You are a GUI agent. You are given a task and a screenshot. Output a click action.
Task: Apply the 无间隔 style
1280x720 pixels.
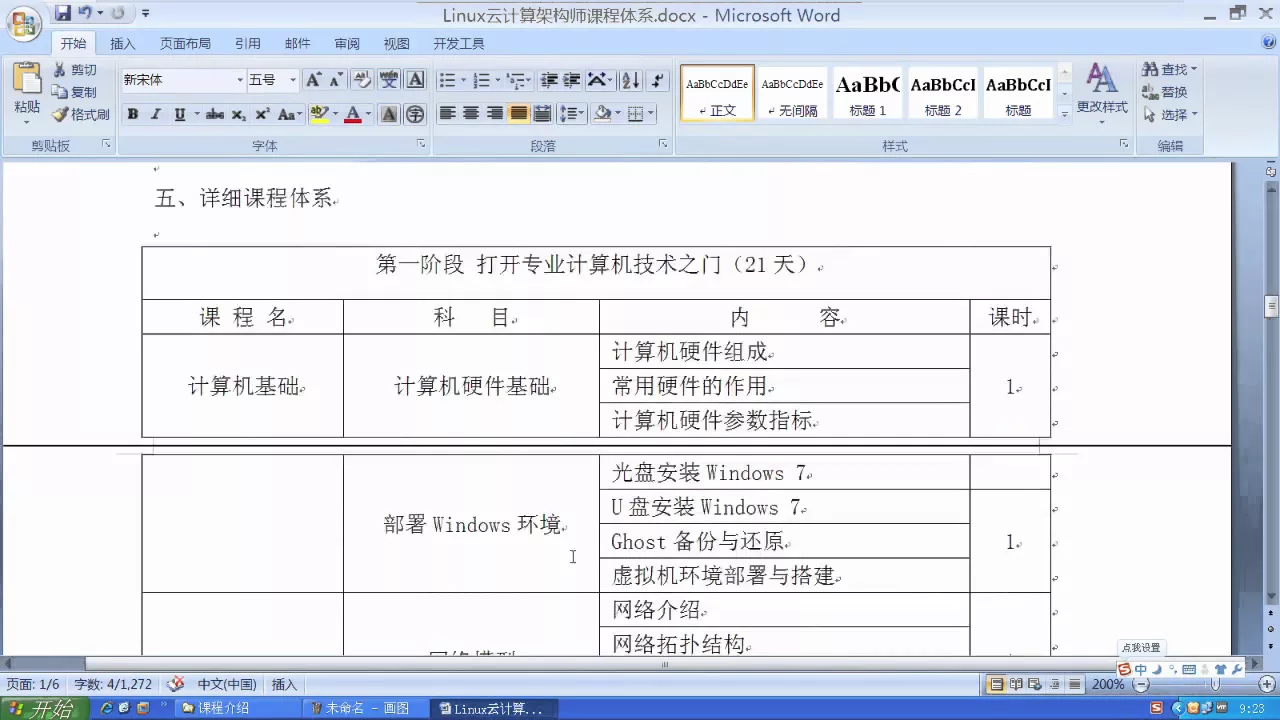point(792,93)
